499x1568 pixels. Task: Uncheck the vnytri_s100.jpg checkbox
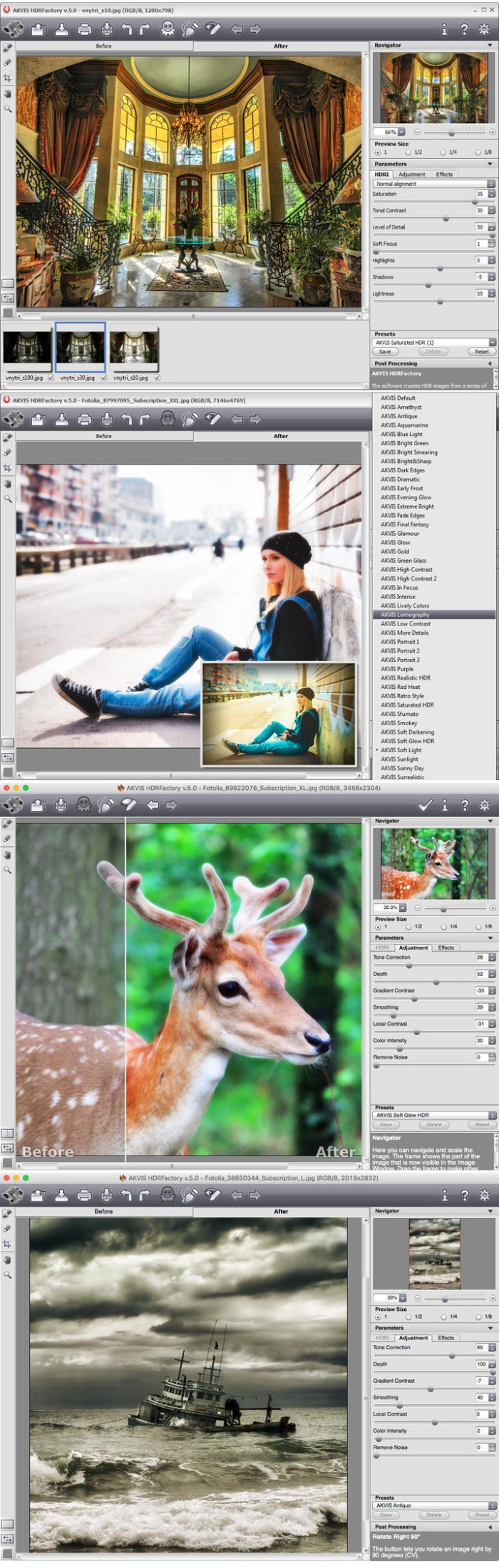tap(51, 378)
